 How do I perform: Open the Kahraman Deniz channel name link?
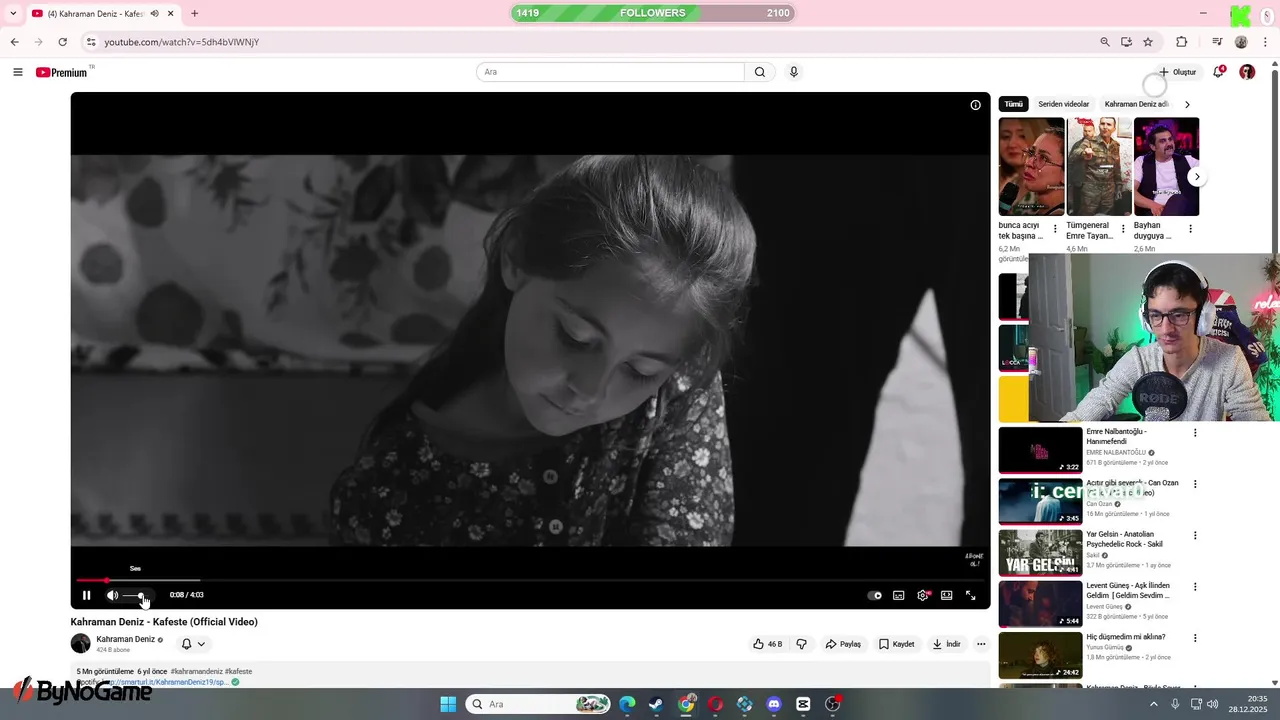(125, 639)
